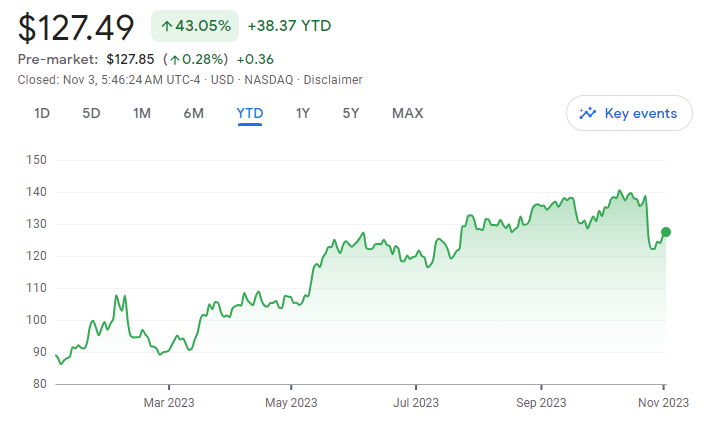Viewport: 707px width, 422px height.
Task: Switch to the 6M range tab
Action: tap(193, 113)
